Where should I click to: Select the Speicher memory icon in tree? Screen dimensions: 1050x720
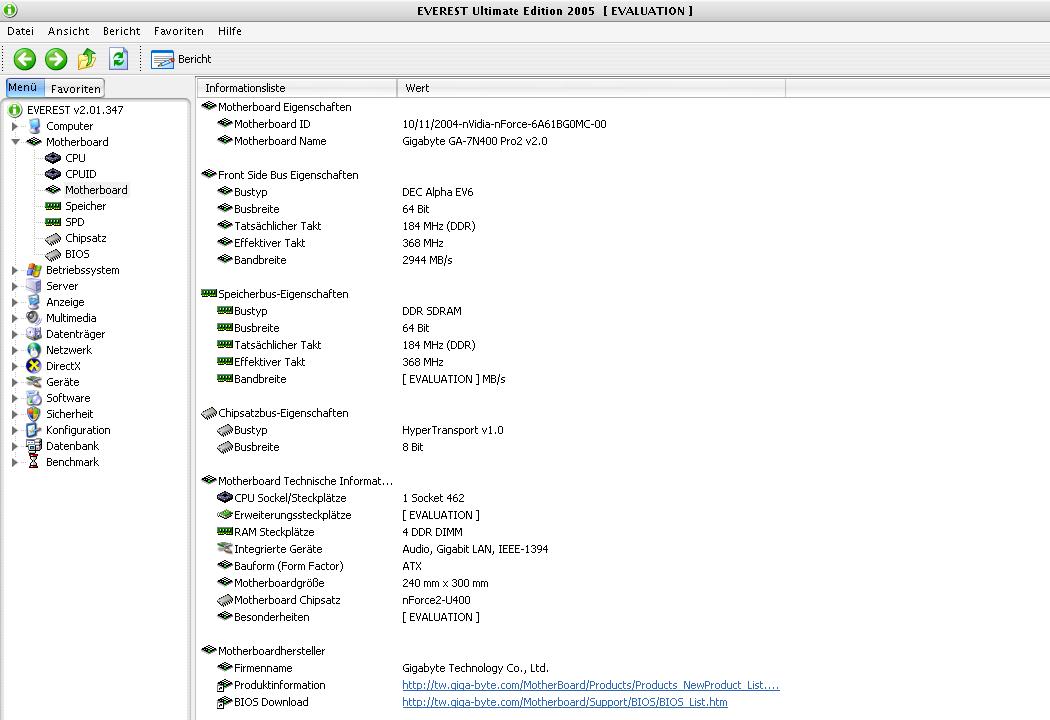[53, 206]
